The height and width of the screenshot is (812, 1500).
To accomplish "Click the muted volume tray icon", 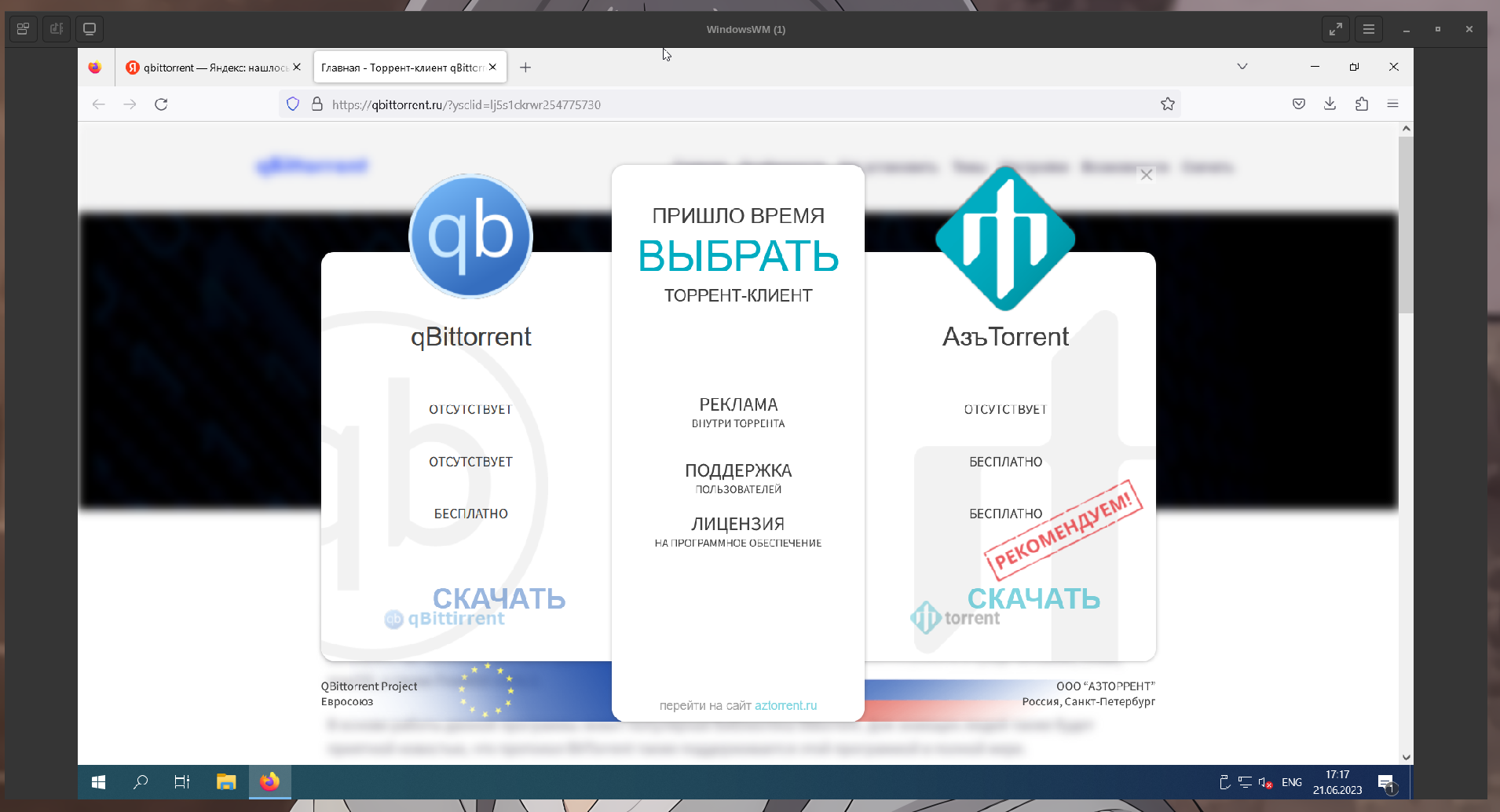I will [1264, 782].
